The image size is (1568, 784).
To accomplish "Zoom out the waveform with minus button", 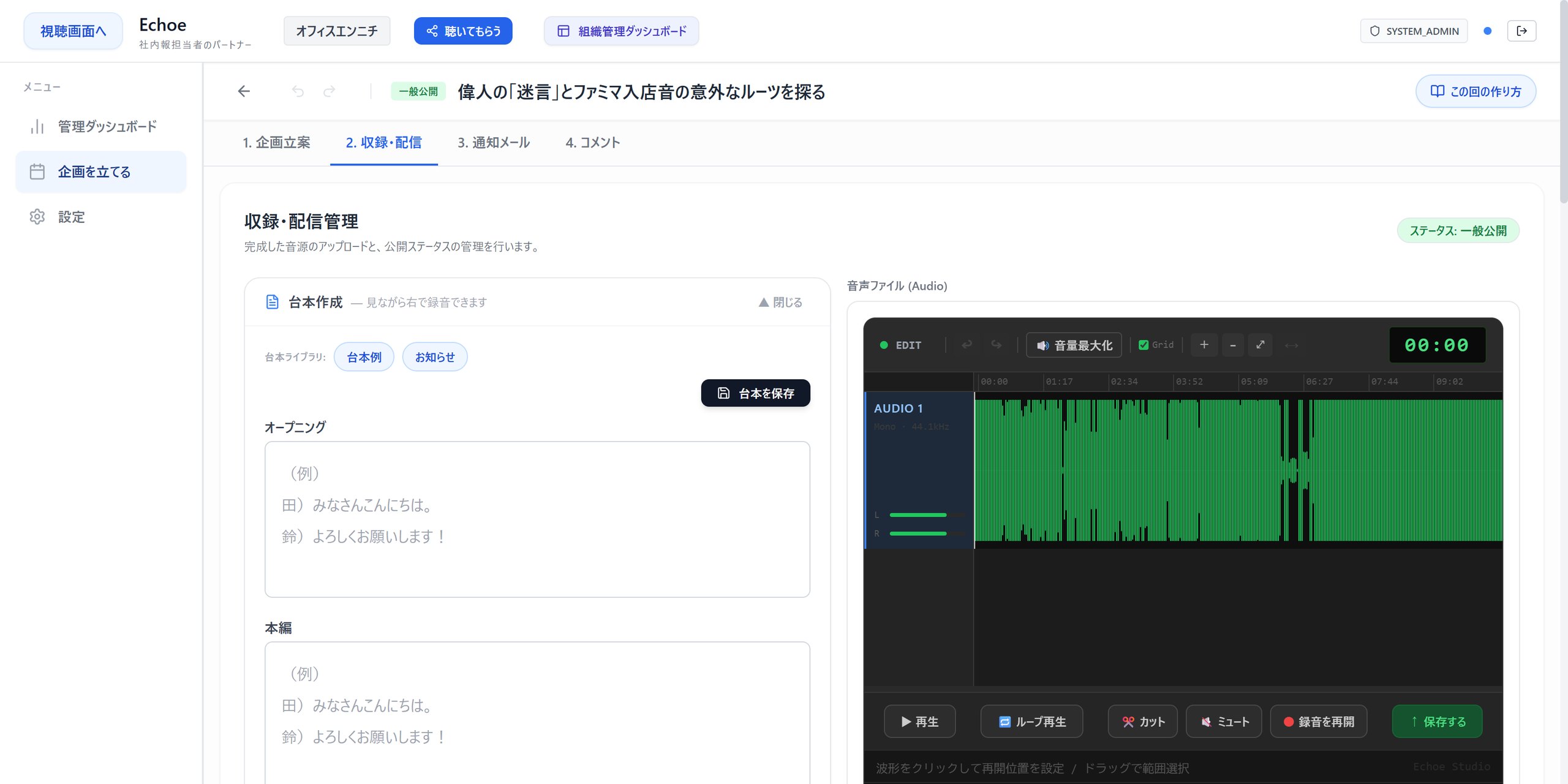I will (x=1232, y=345).
